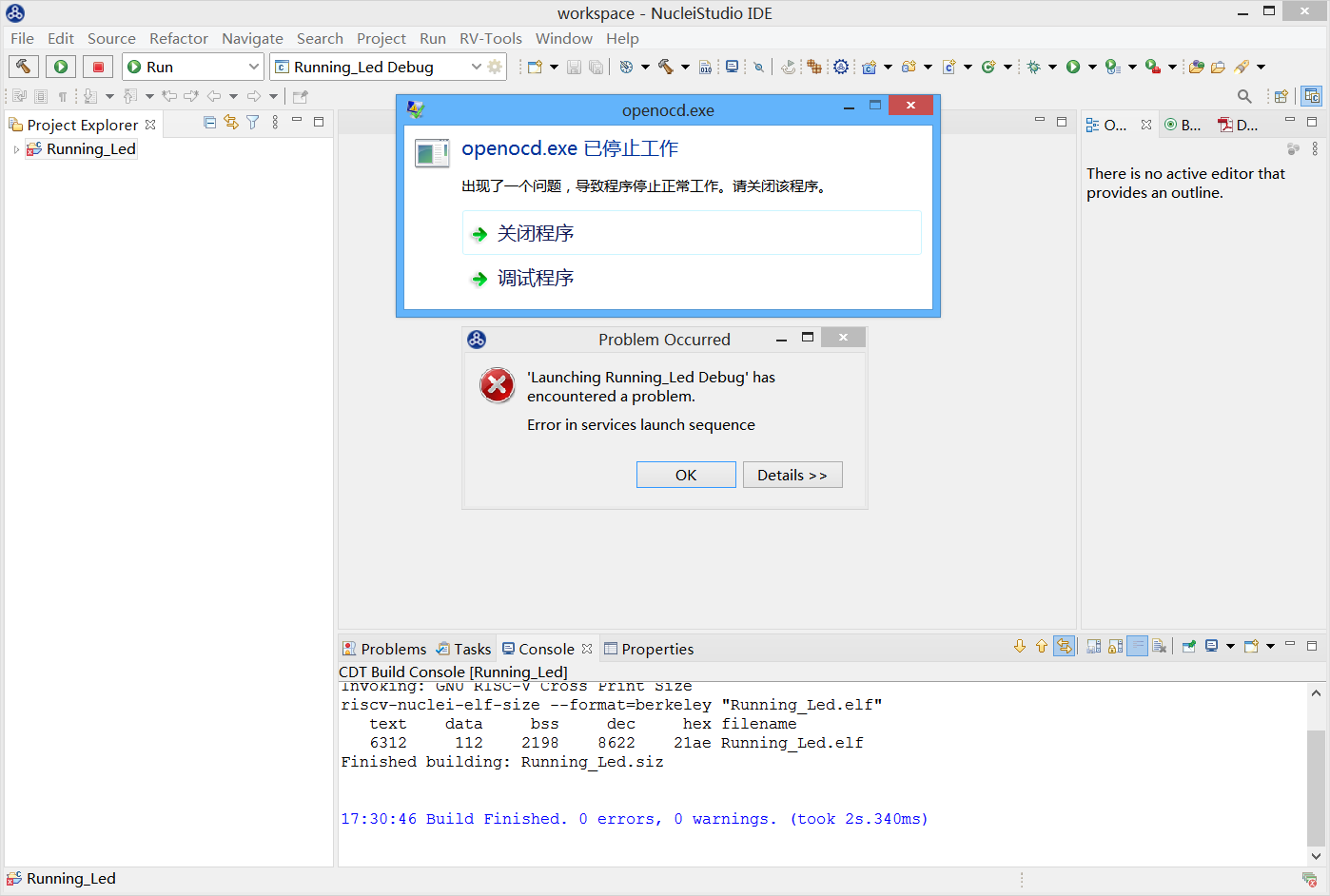
Task: Click OK in Problem Occurred dialog
Action: pos(686,475)
